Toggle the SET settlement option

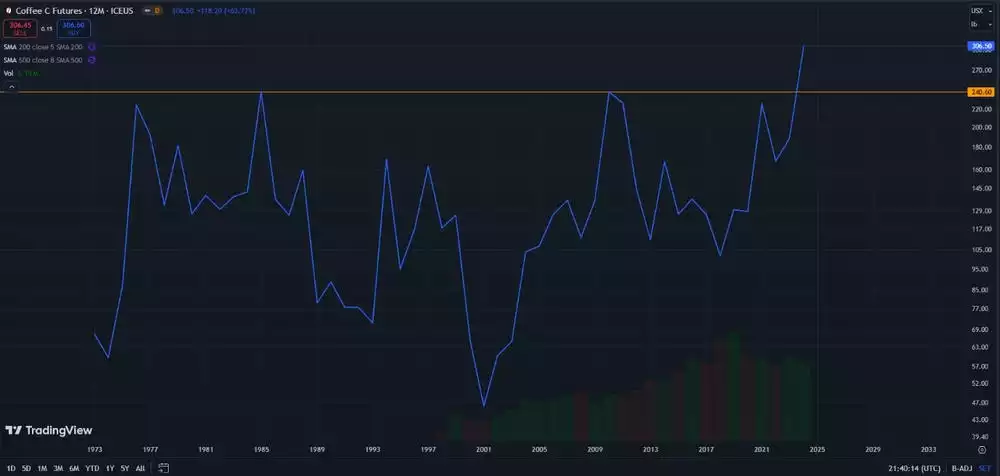click(985, 468)
